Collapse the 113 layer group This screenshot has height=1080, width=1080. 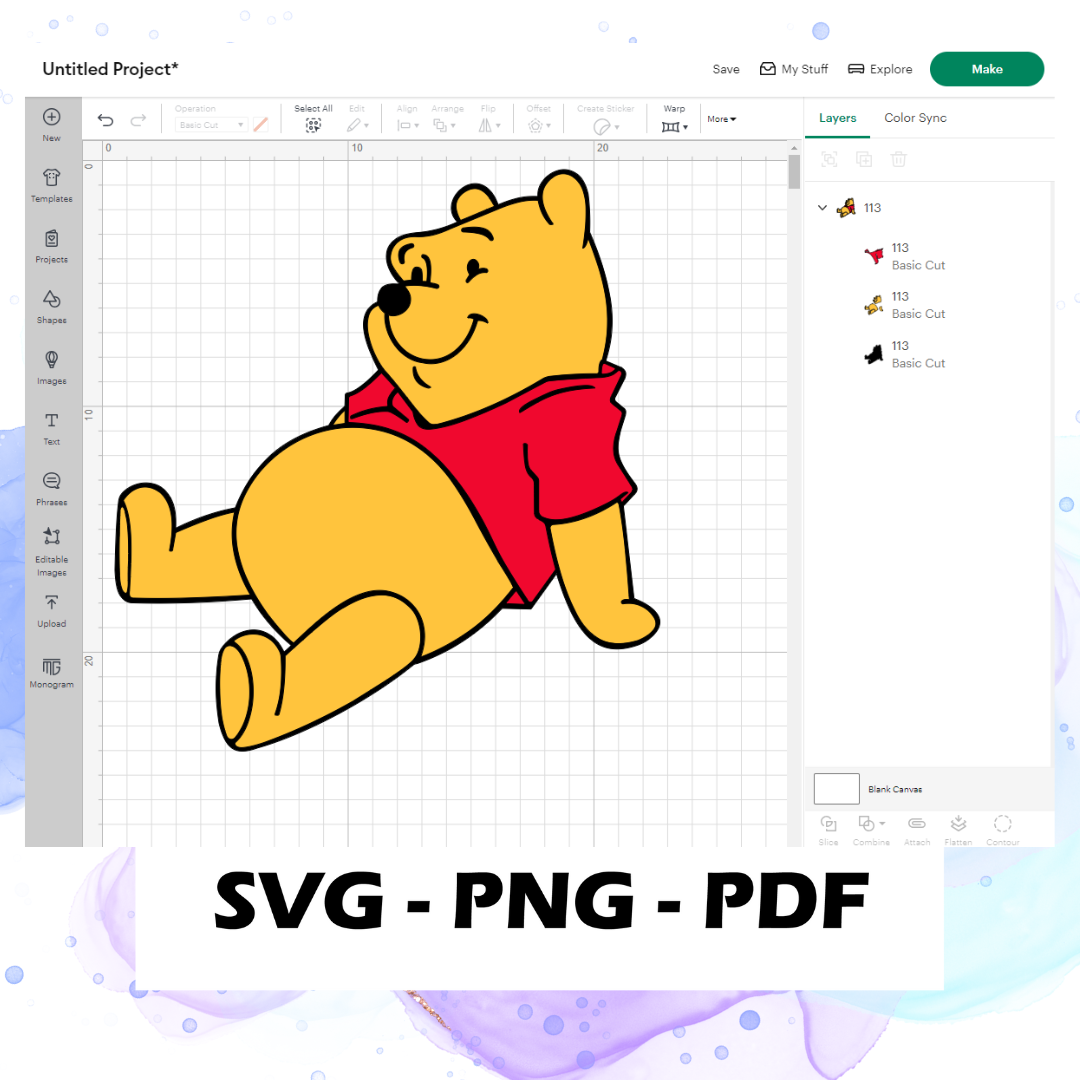point(822,207)
